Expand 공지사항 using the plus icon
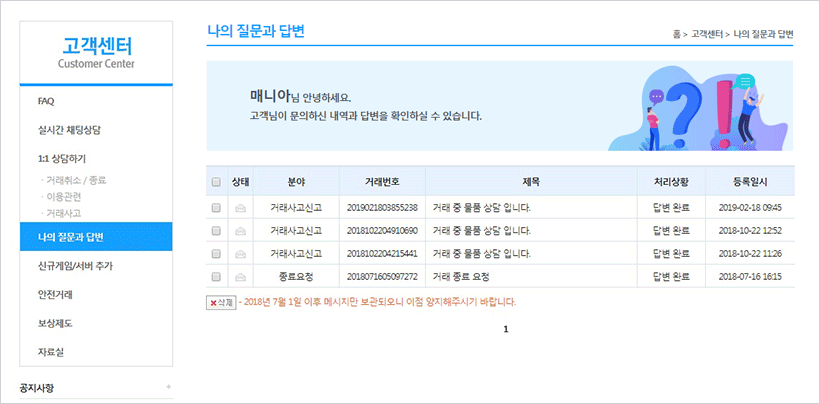 coord(168,387)
